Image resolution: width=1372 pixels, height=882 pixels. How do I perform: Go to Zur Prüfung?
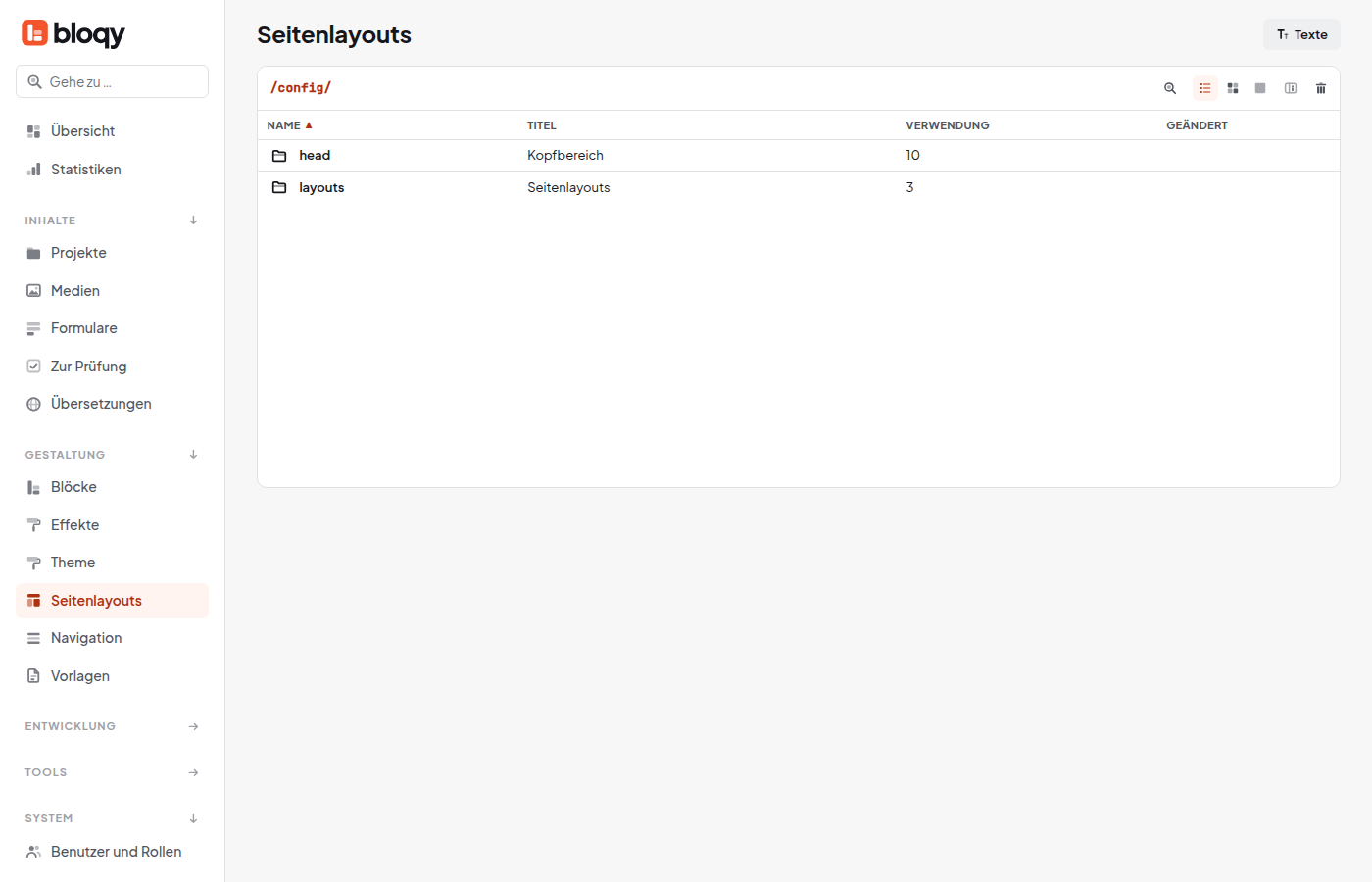click(112, 367)
